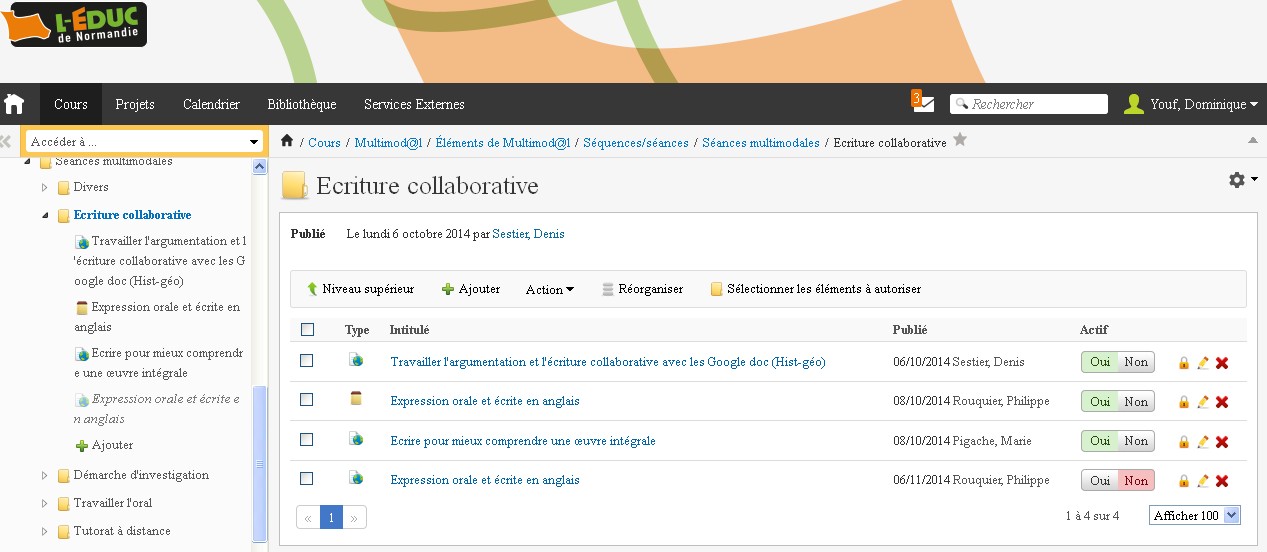Screen dimensions: 1267x552
Task: Open the notifications envelope icon
Action: click(x=923, y=104)
